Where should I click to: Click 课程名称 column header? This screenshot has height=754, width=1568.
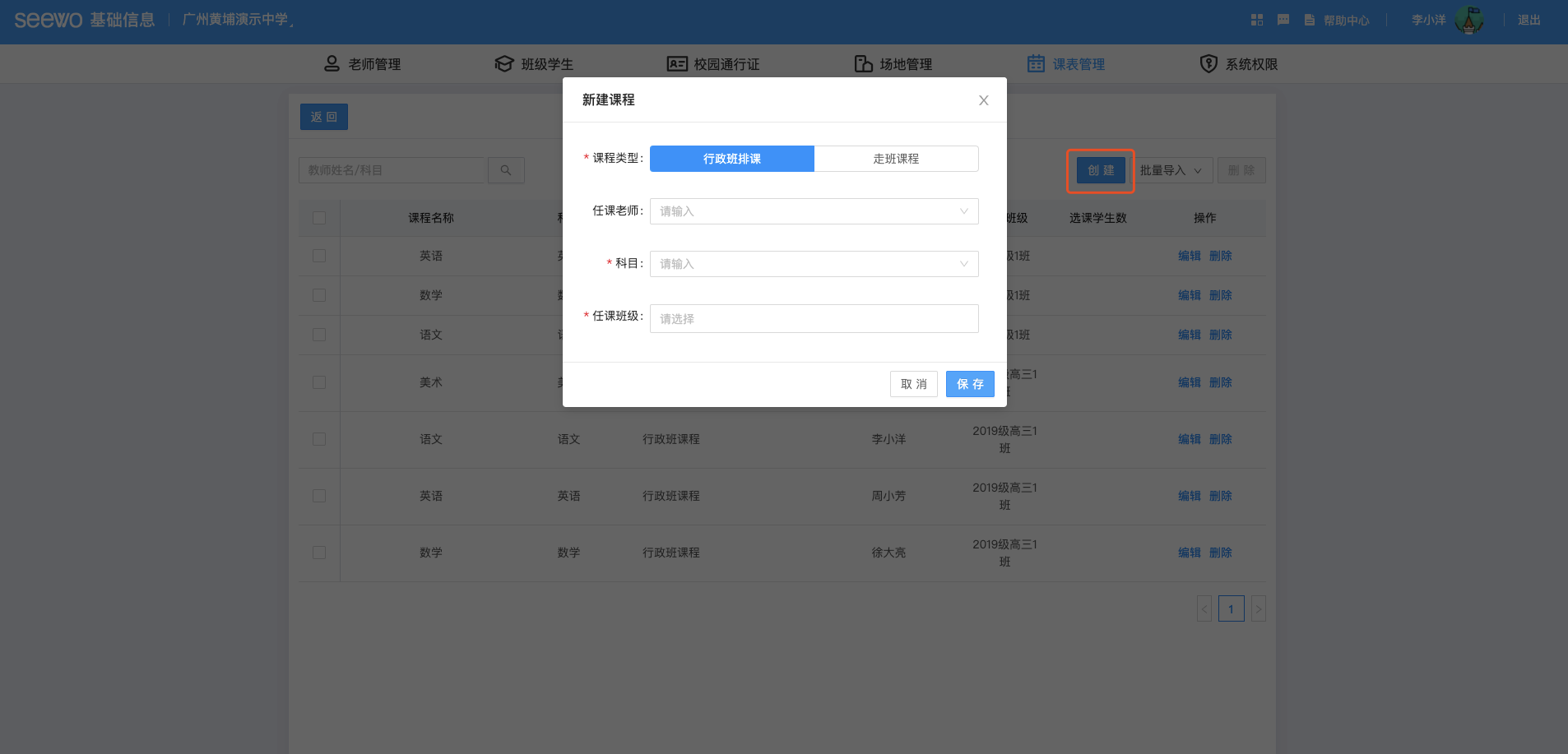click(431, 218)
